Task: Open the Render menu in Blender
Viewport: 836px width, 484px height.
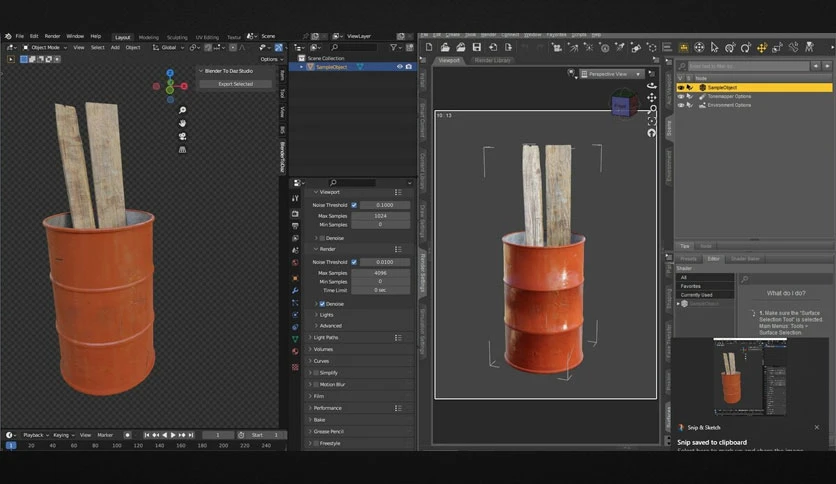Action: point(52,36)
